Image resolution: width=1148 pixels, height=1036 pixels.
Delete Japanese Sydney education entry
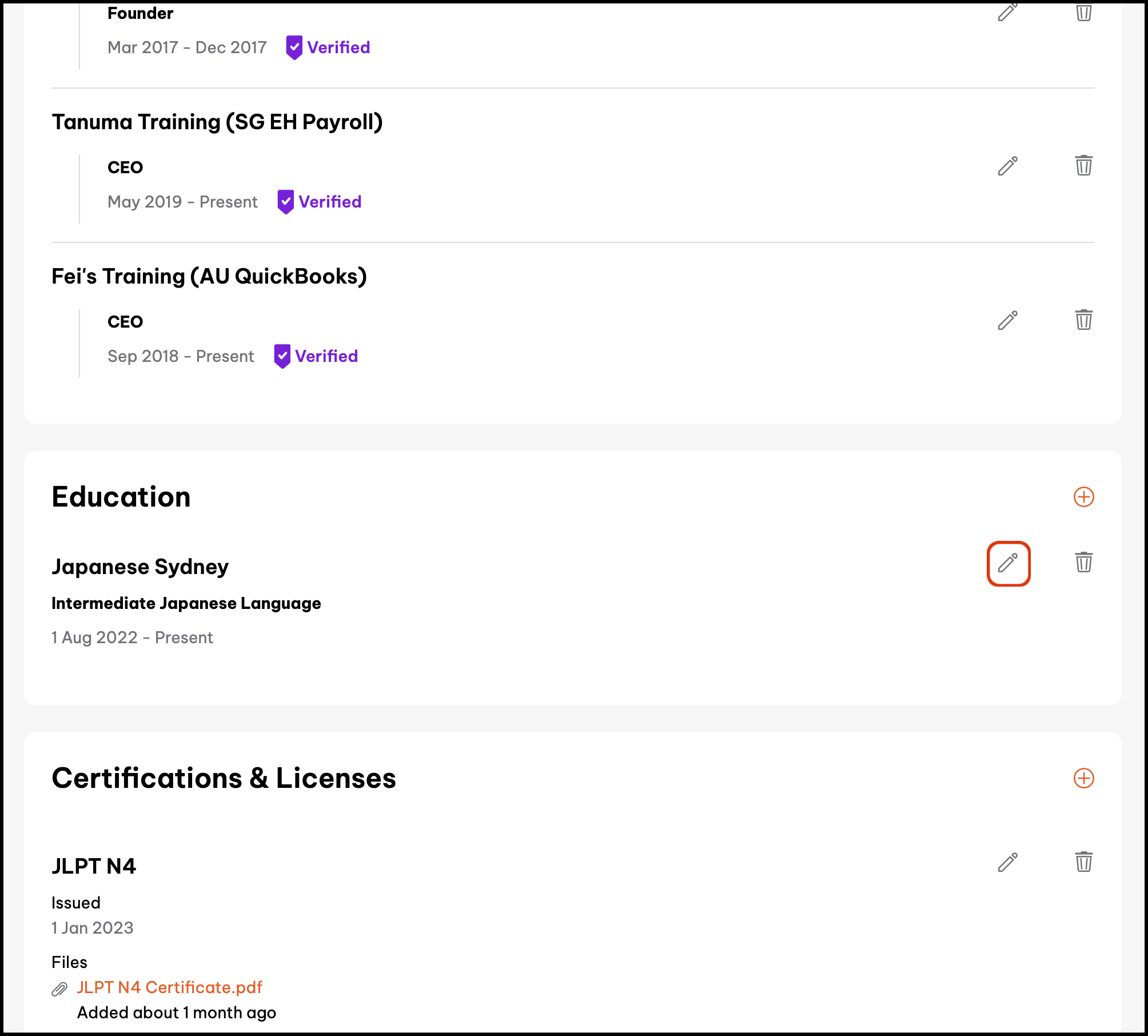point(1083,563)
